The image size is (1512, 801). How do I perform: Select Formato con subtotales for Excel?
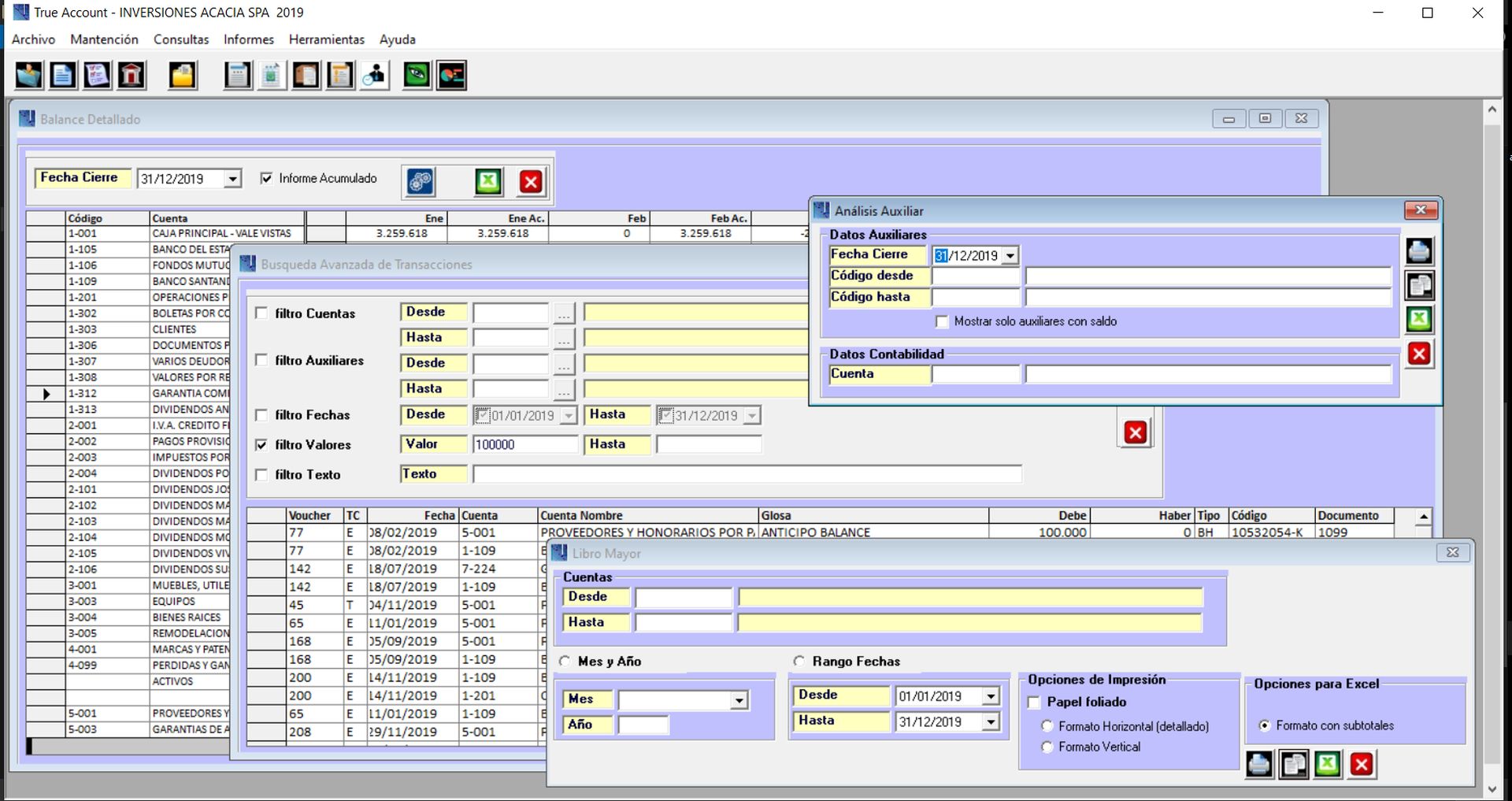click(1265, 725)
